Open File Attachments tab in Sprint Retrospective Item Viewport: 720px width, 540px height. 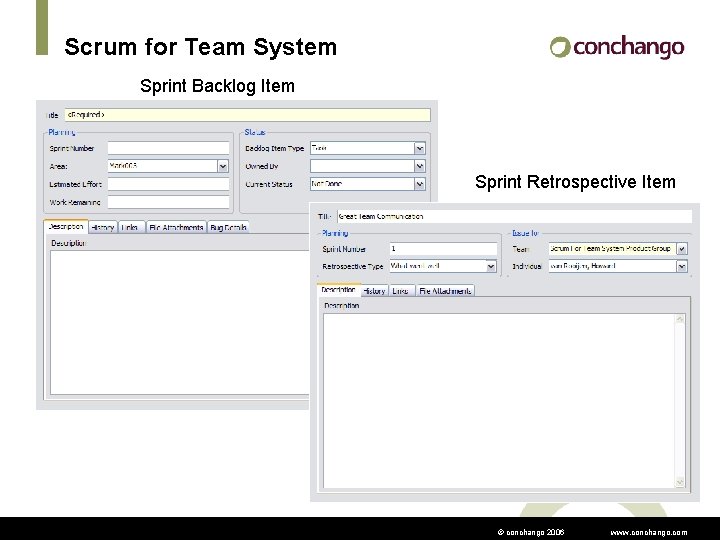pos(445,291)
